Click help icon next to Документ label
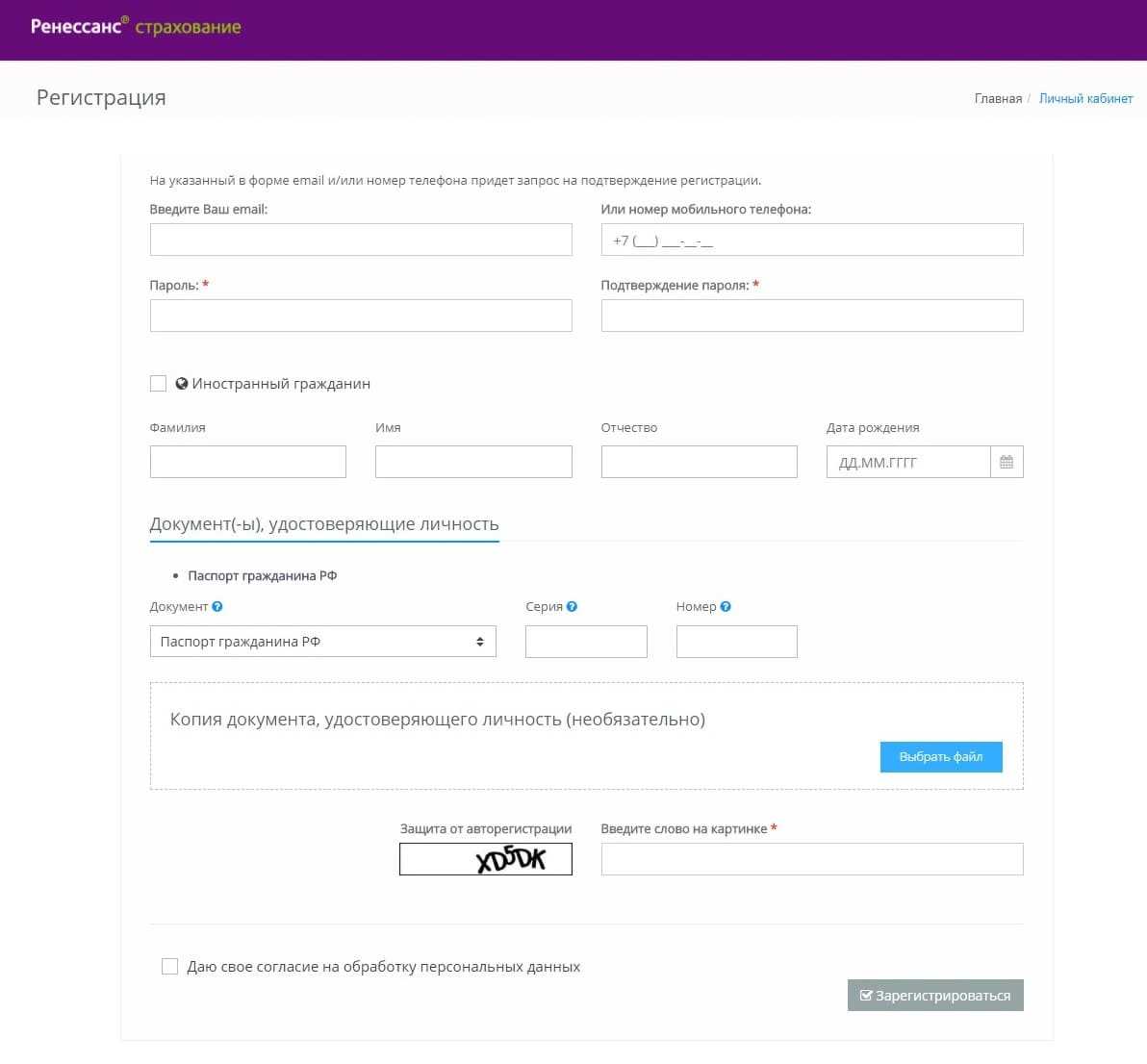The width and height of the screenshot is (1147, 1064). click(x=217, y=607)
